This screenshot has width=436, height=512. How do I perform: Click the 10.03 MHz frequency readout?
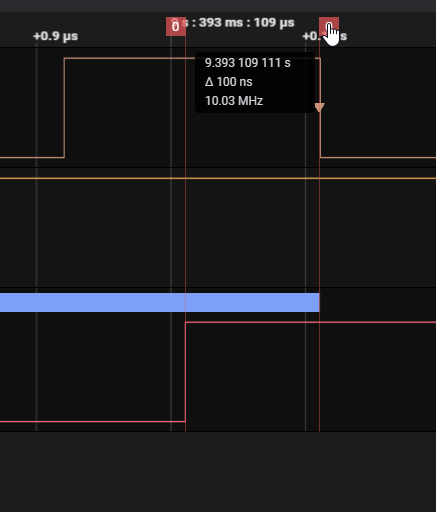pyautogui.click(x=234, y=101)
